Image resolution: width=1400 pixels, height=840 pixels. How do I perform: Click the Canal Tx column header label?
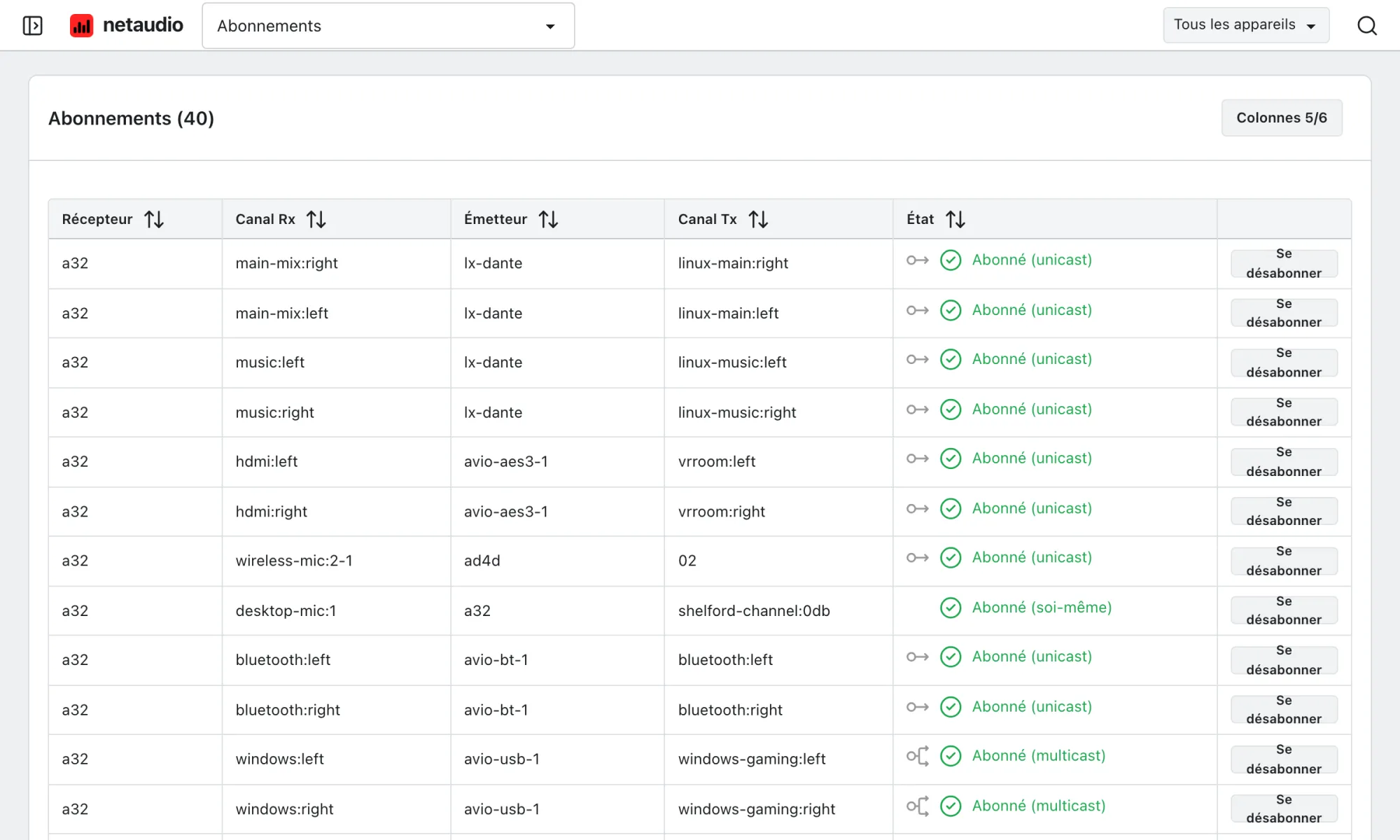click(x=708, y=219)
